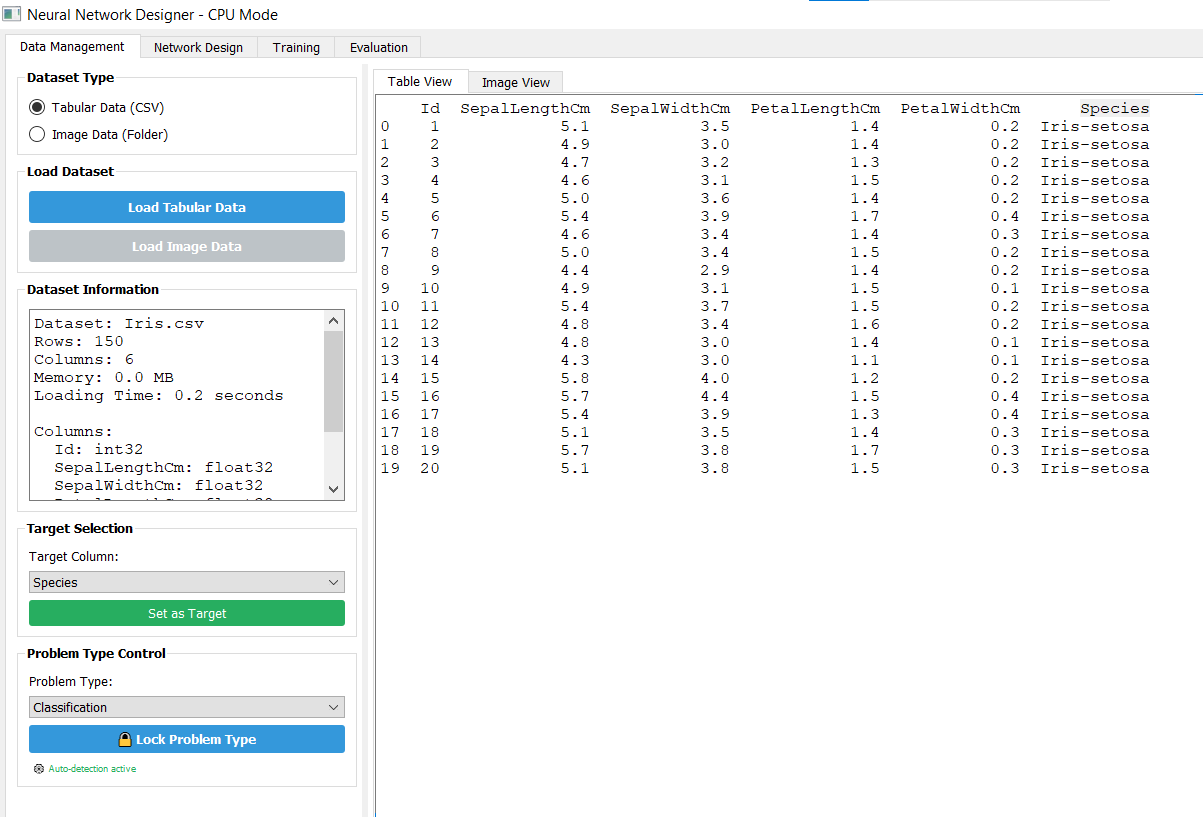Click the application icon in the title bar
This screenshot has height=817, width=1203.
point(12,14)
